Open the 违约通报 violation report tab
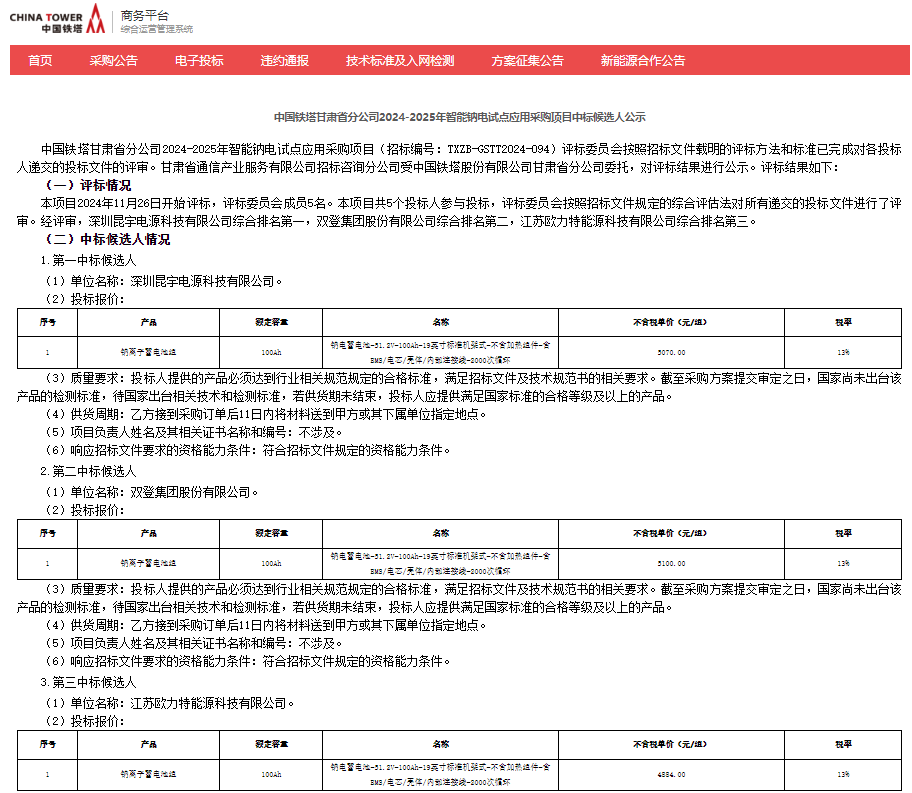 pyautogui.click(x=284, y=60)
